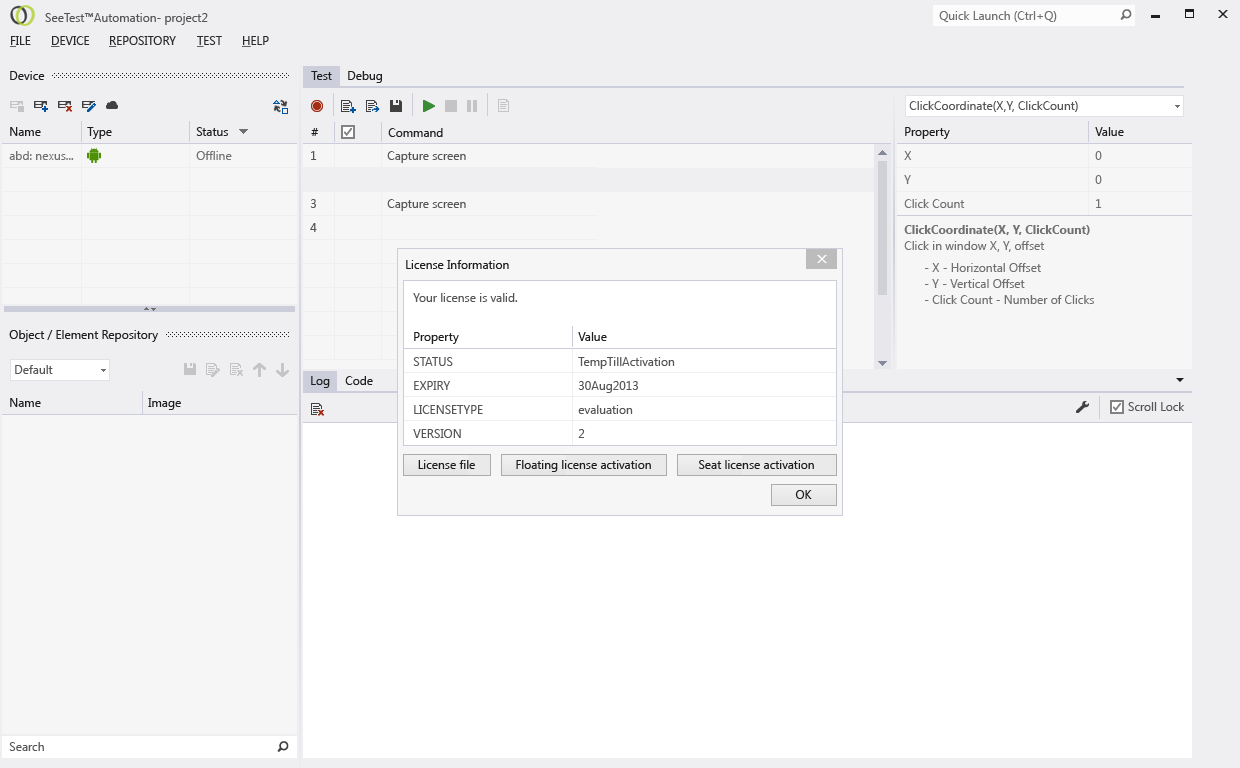The image size is (1240, 768).
Task: Switch to the Test tab
Action: (x=321, y=76)
